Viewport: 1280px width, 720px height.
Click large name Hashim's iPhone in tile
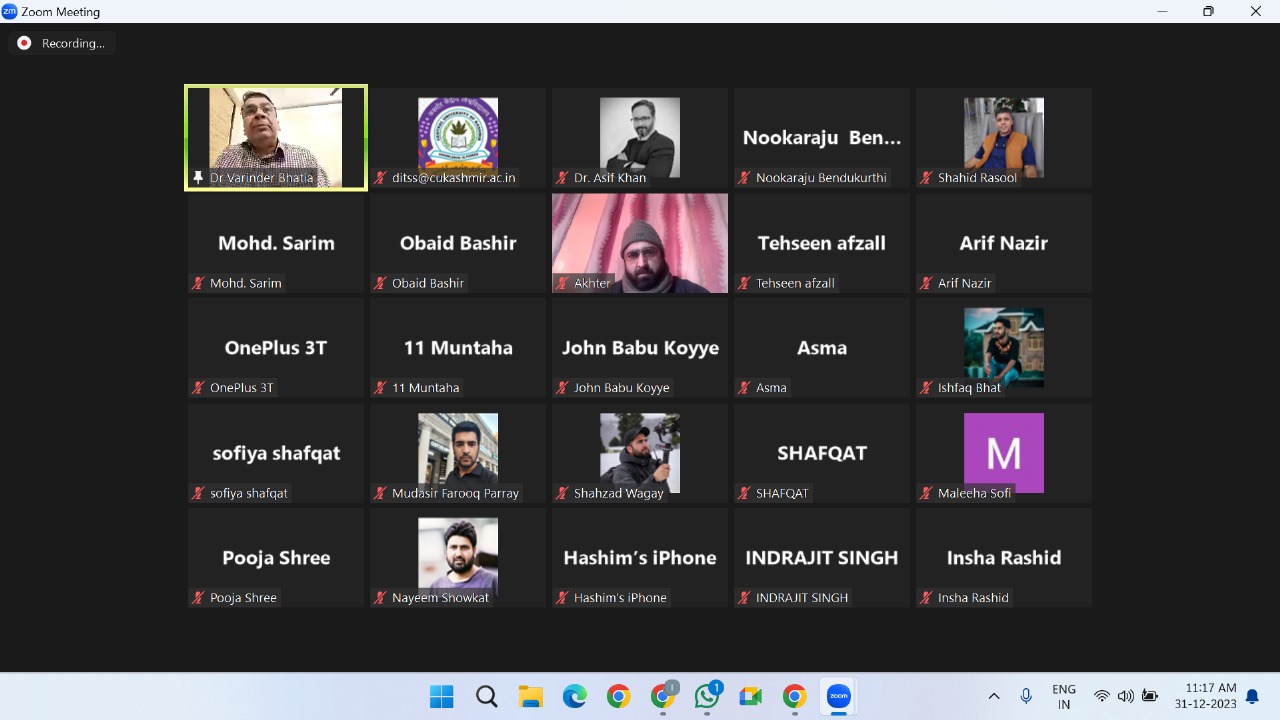[x=640, y=558]
